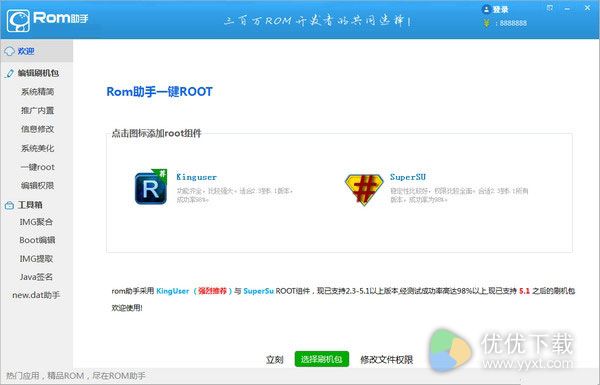Click the Kinguser title text
This screenshot has height=385, width=600.
[x=196, y=177]
